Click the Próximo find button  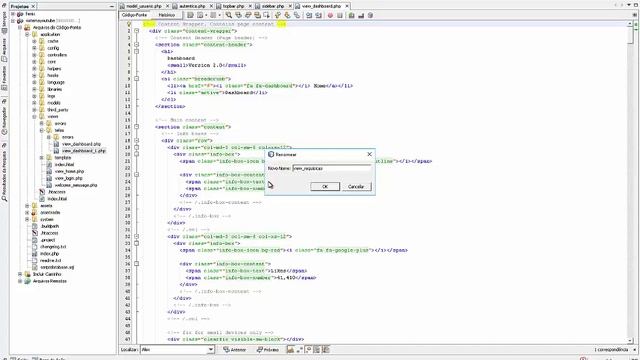pyautogui.click(x=268, y=349)
